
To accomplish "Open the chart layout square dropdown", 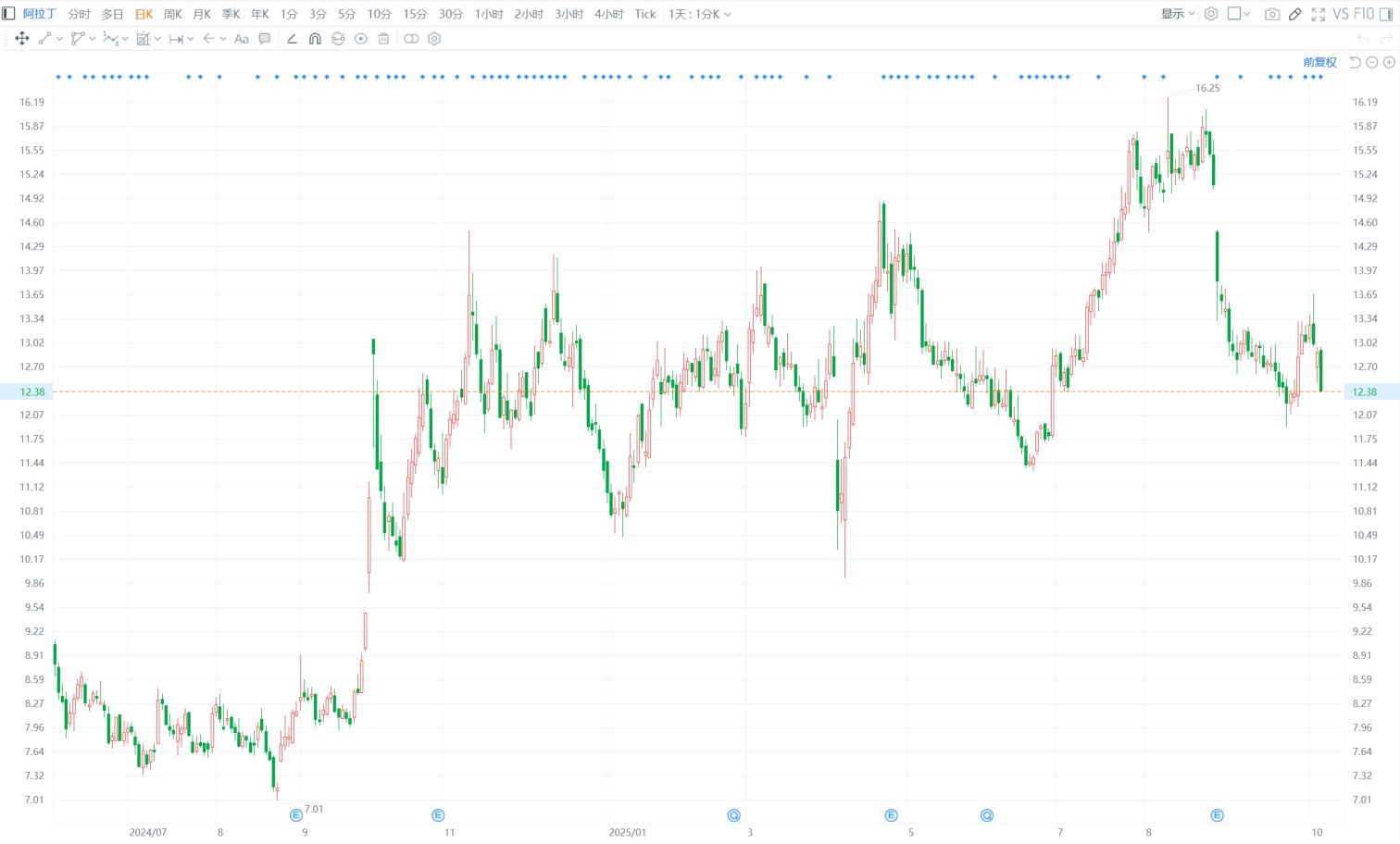I will (x=1239, y=14).
